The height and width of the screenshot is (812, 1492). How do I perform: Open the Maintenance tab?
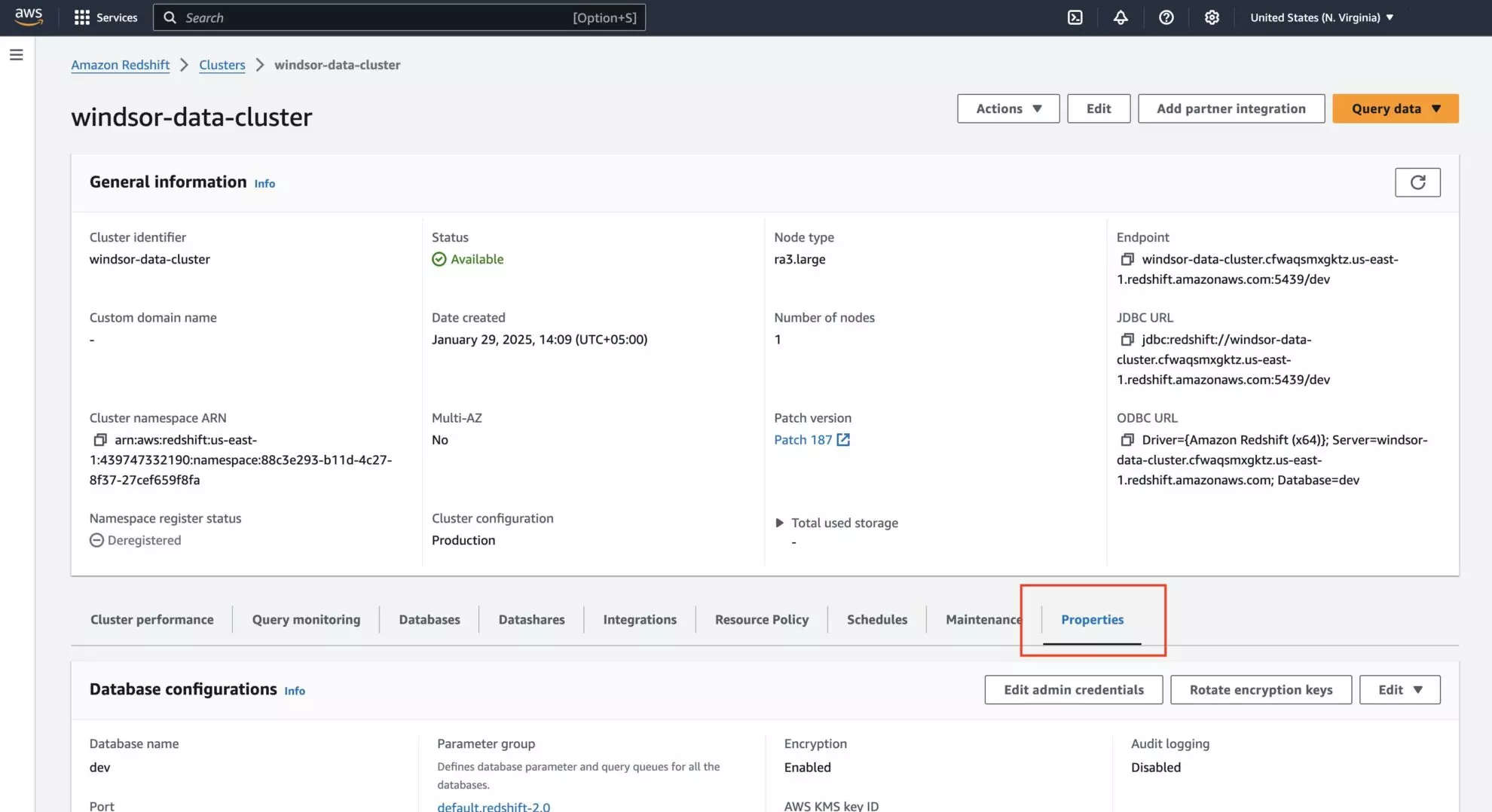tap(983, 620)
